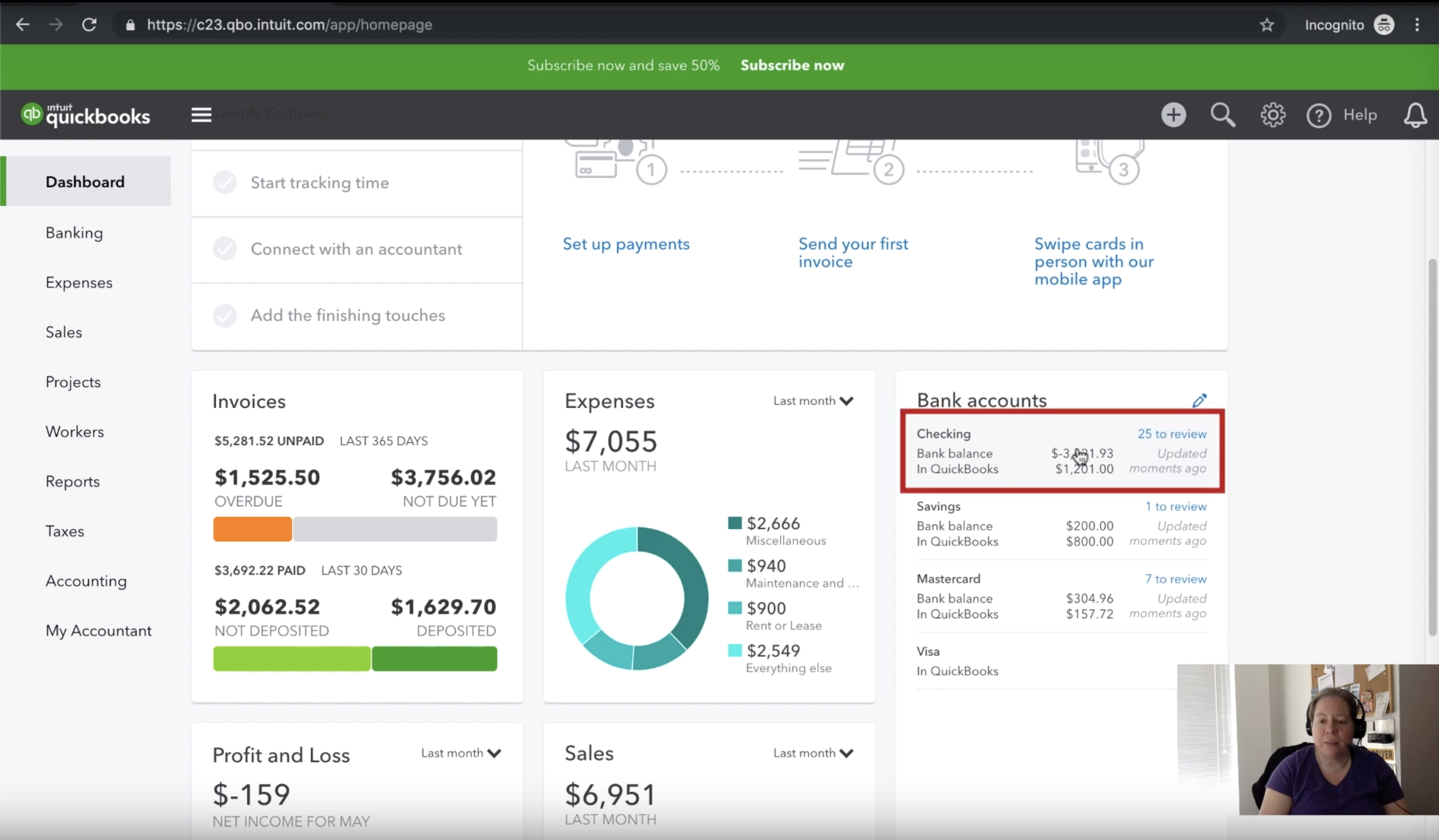The image size is (1439, 840).
Task: Toggle the Connect with an accountant checkmark
Action: click(x=225, y=249)
